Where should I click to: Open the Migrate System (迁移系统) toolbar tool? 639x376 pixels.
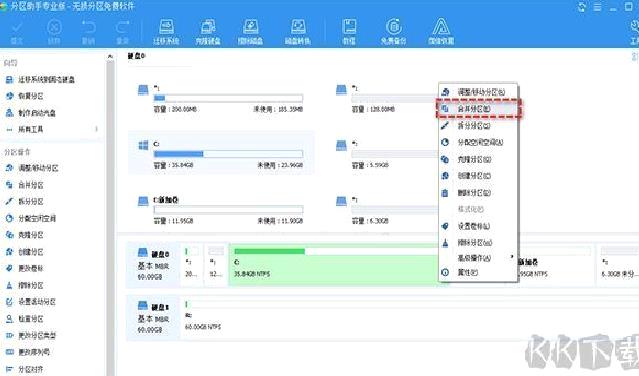[166, 31]
